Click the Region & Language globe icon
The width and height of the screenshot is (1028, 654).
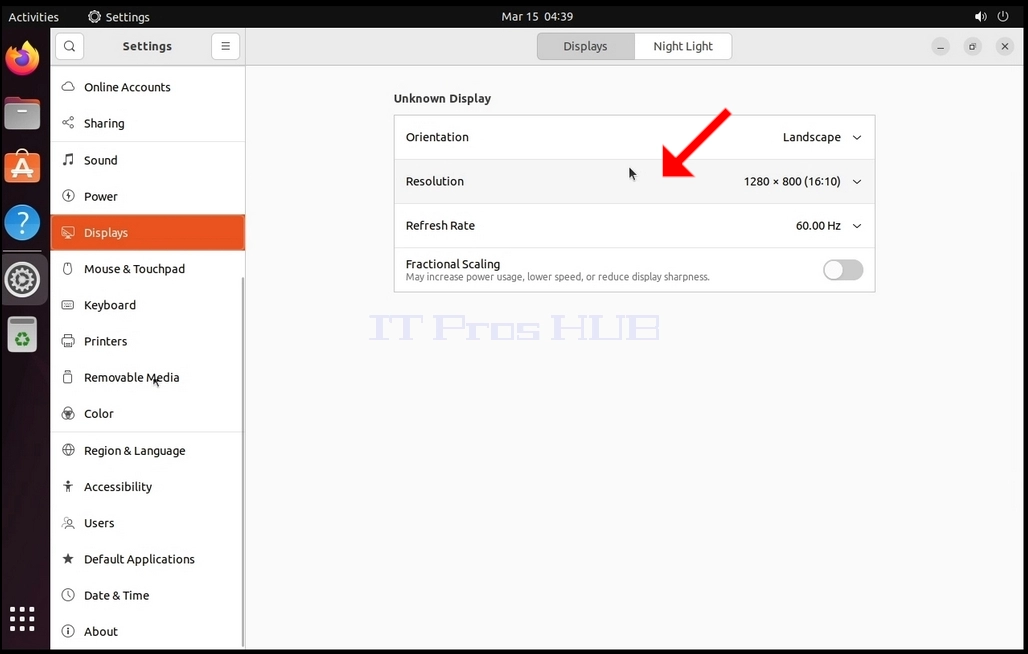coord(68,450)
